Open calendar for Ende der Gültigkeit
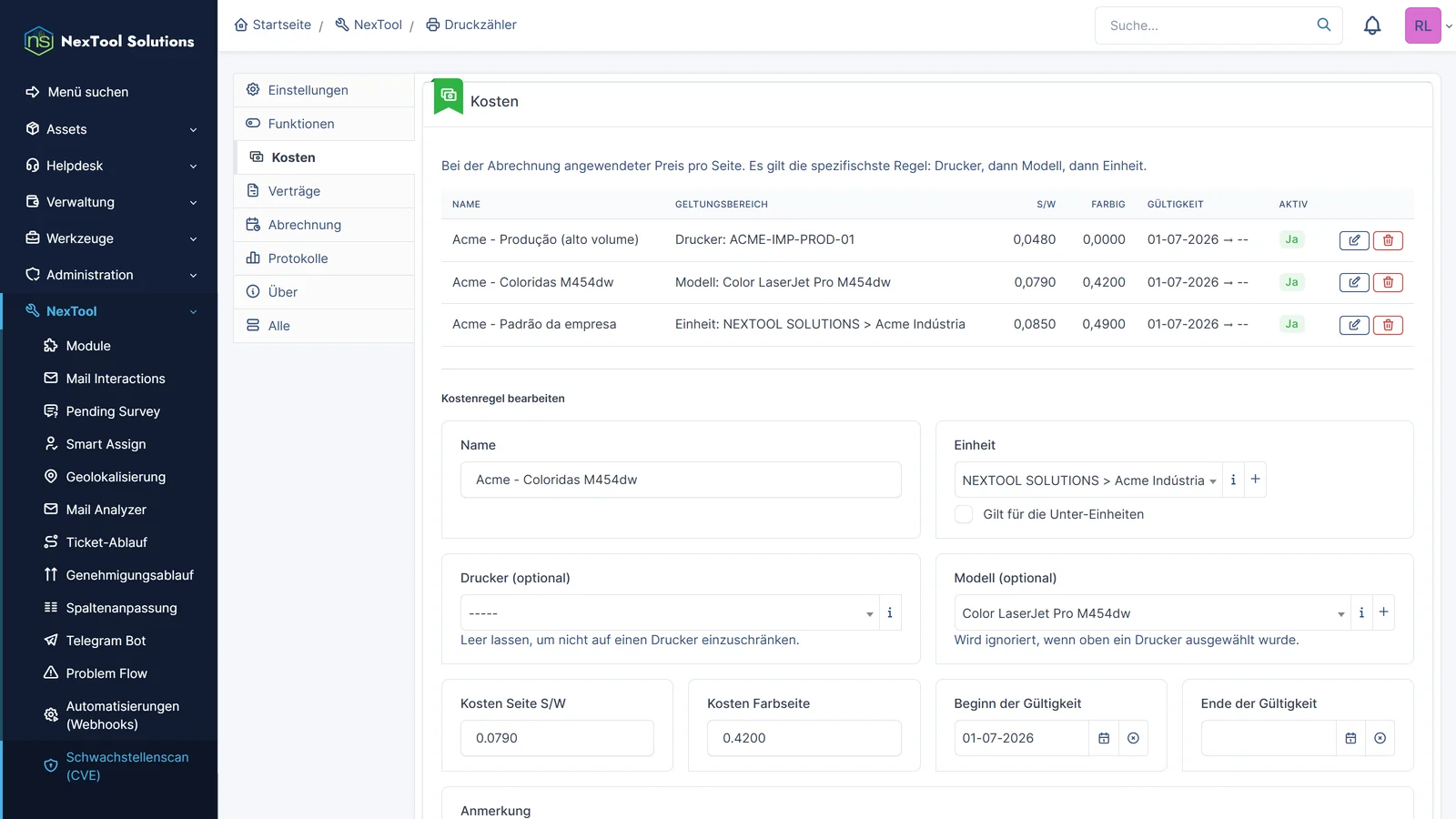The width and height of the screenshot is (1456, 819). pos(1350,738)
